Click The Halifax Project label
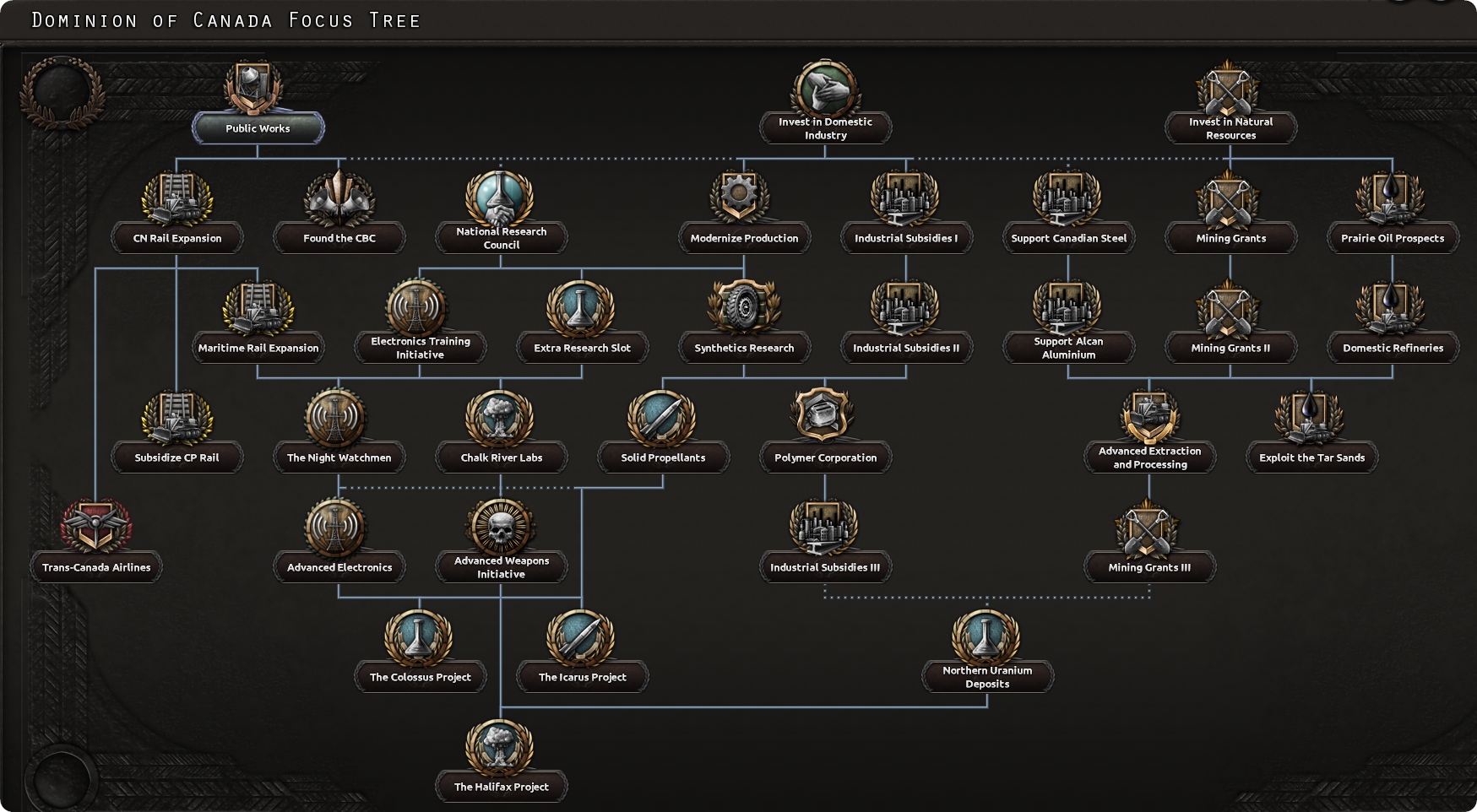 502,787
